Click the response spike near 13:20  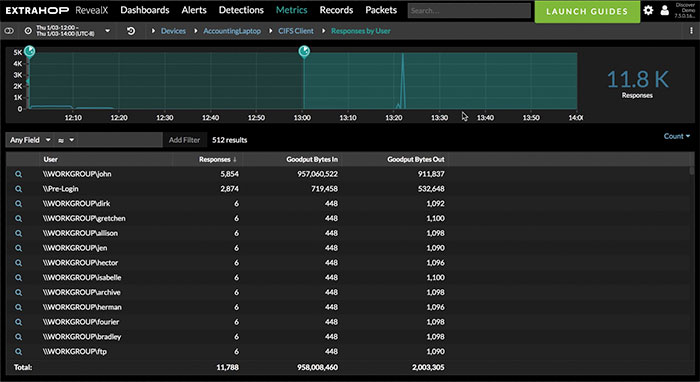403,80
